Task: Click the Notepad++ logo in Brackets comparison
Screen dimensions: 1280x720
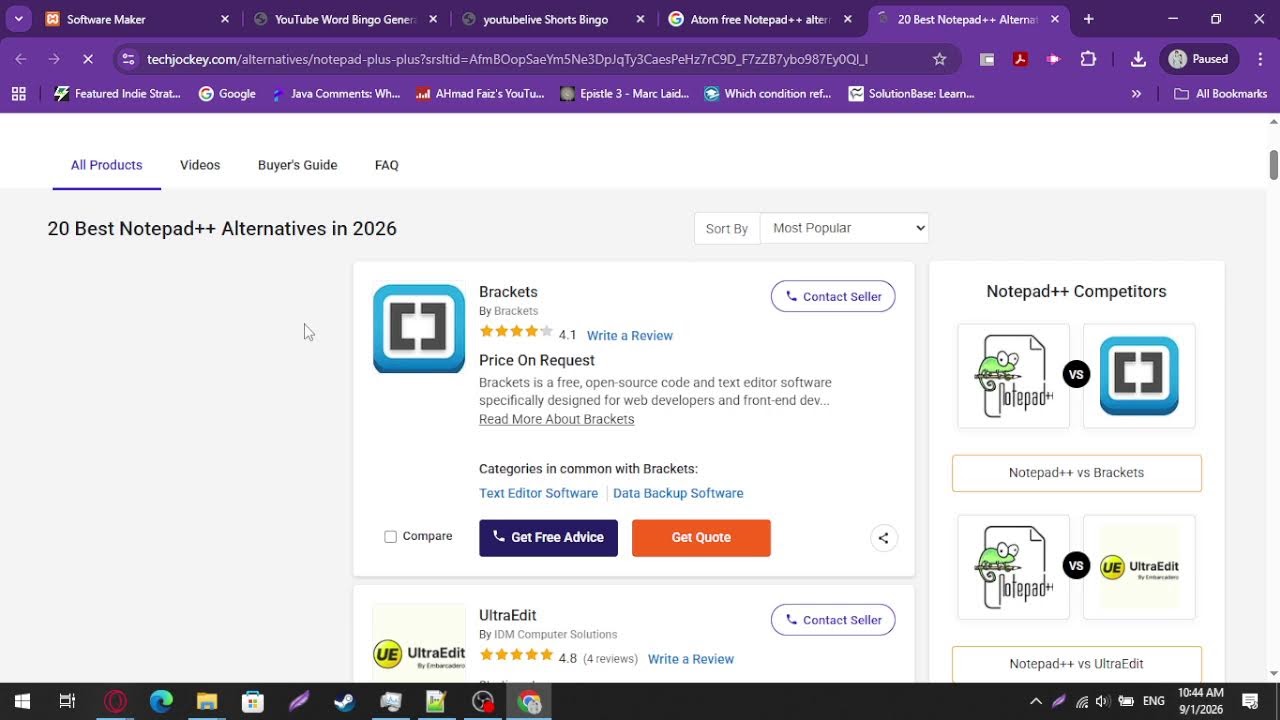Action: coord(1013,375)
